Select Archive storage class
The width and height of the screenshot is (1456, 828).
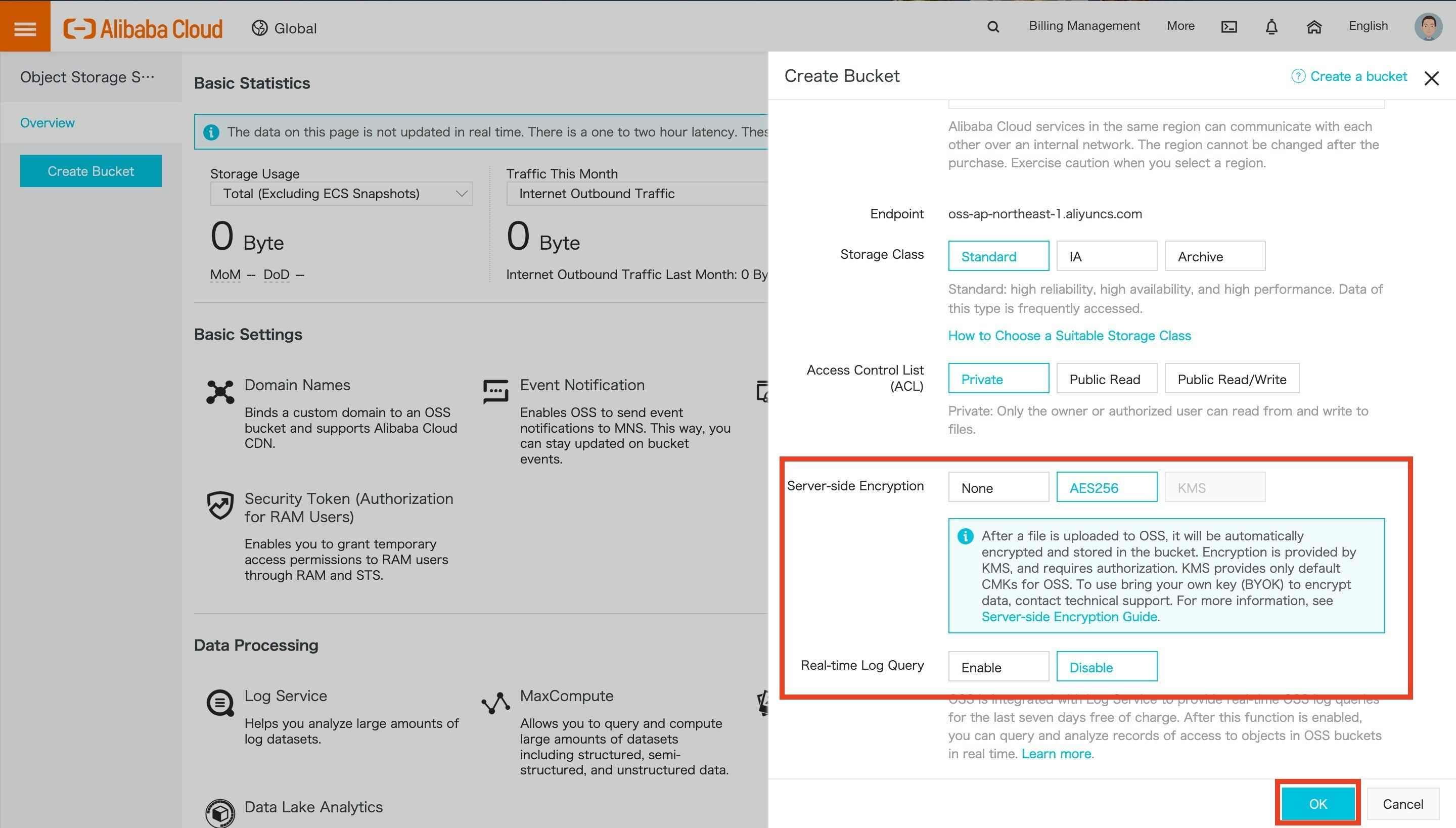tap(1214, 256)
